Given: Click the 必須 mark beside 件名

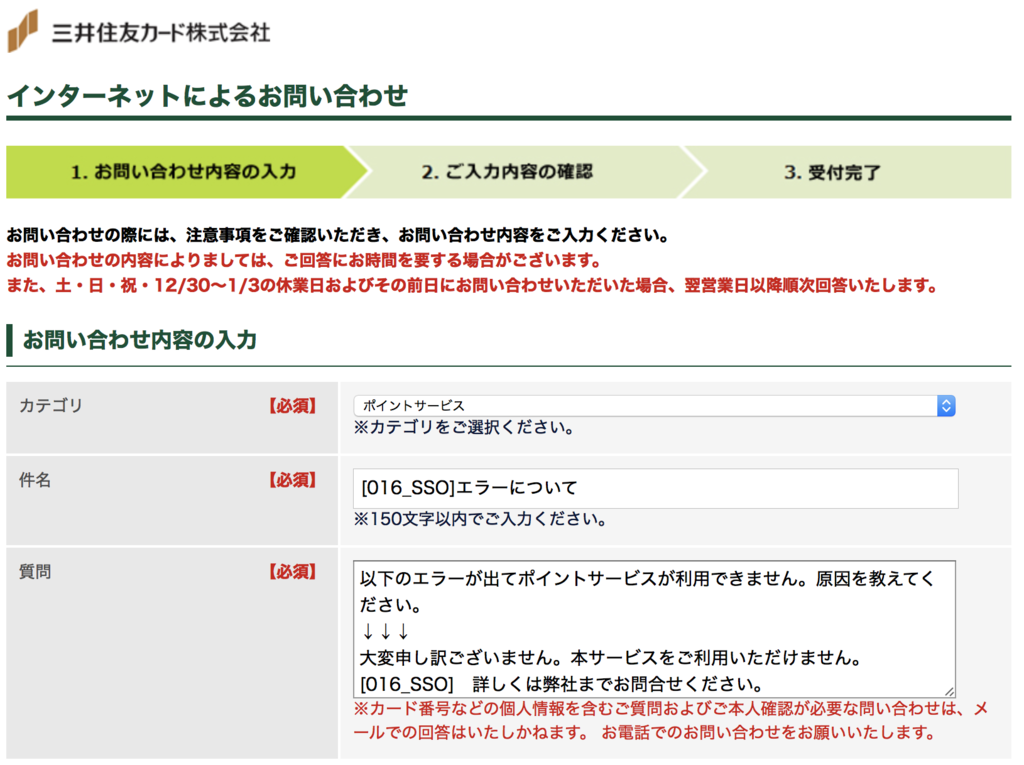Looking at the screenshot, I should coord(292,480).
